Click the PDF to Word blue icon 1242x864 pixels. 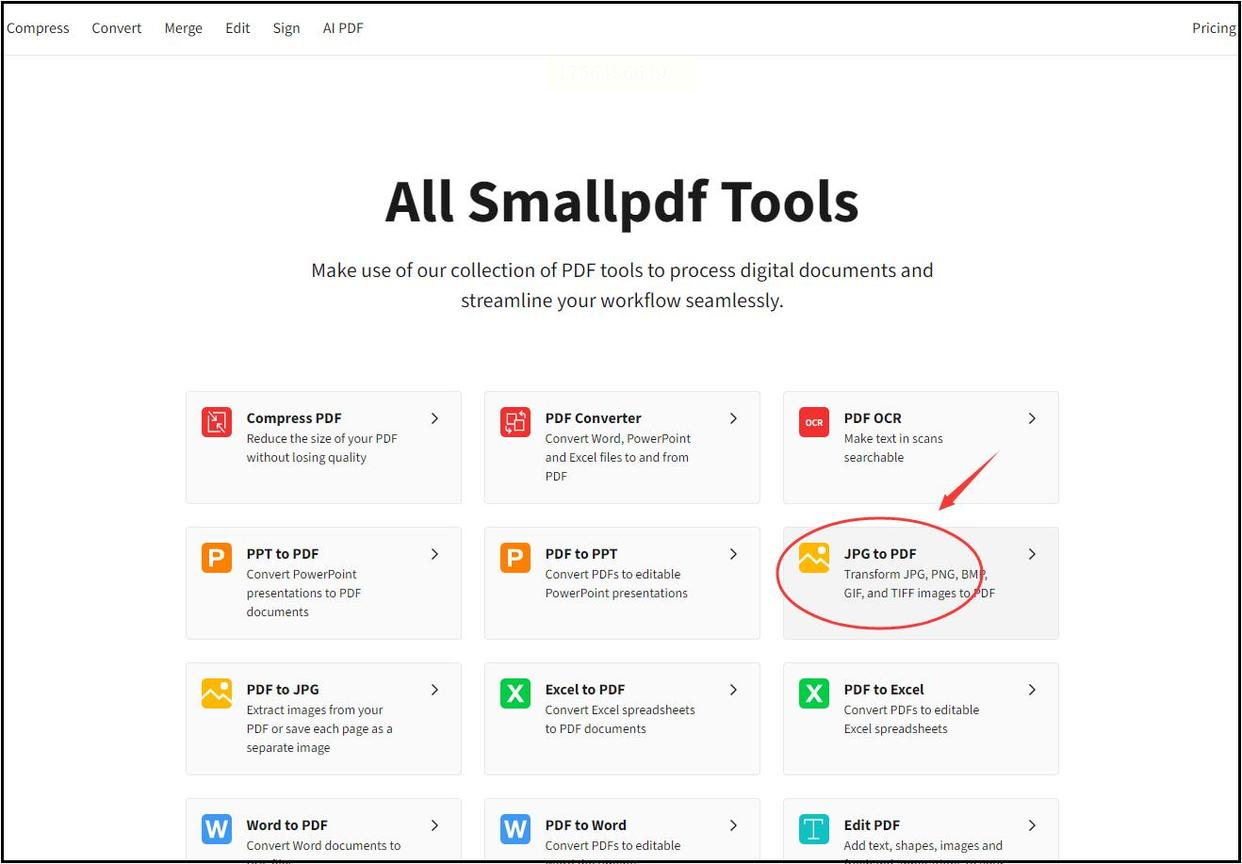click(x=516, y=829)
